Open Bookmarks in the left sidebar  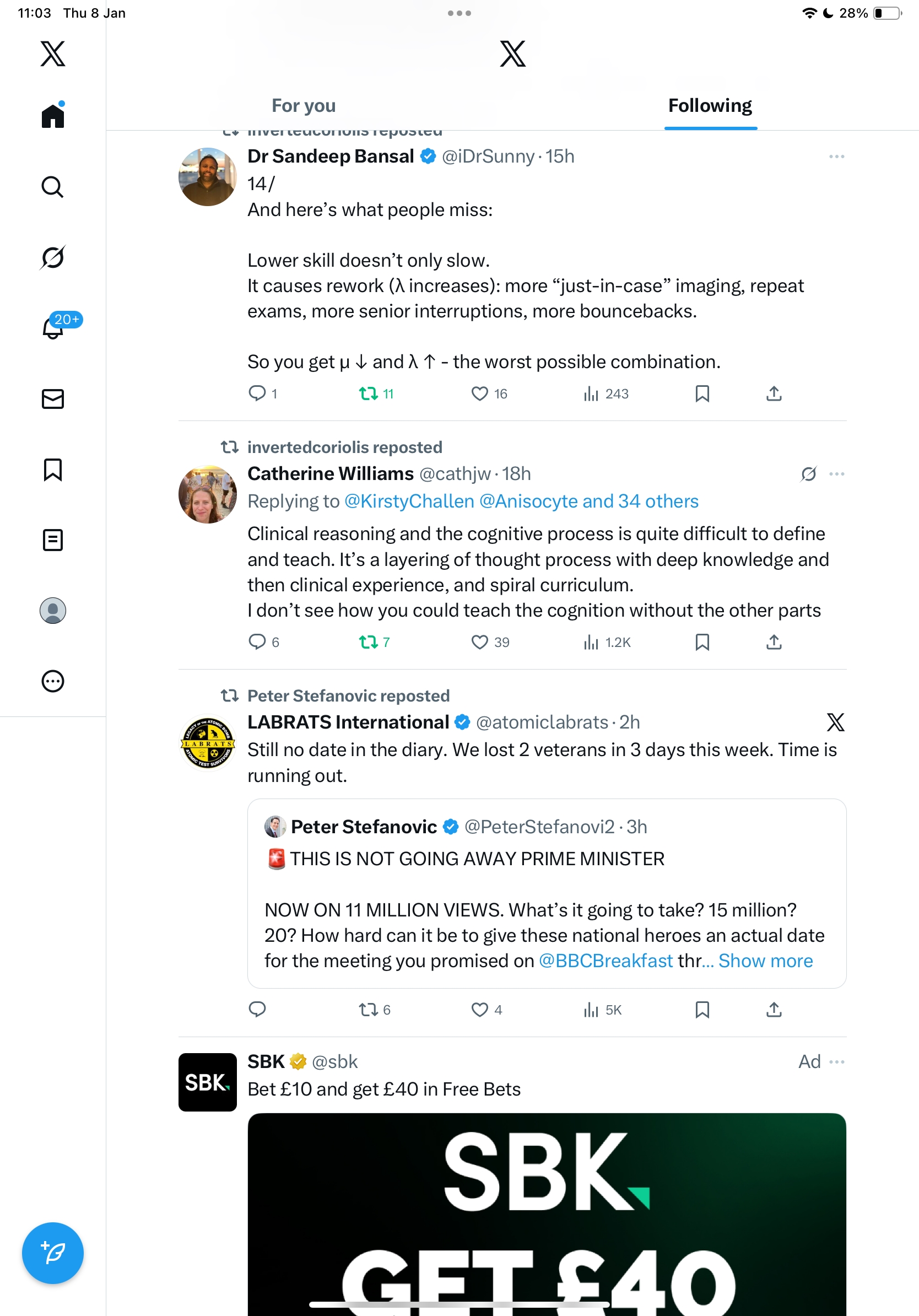click(52, 470)
